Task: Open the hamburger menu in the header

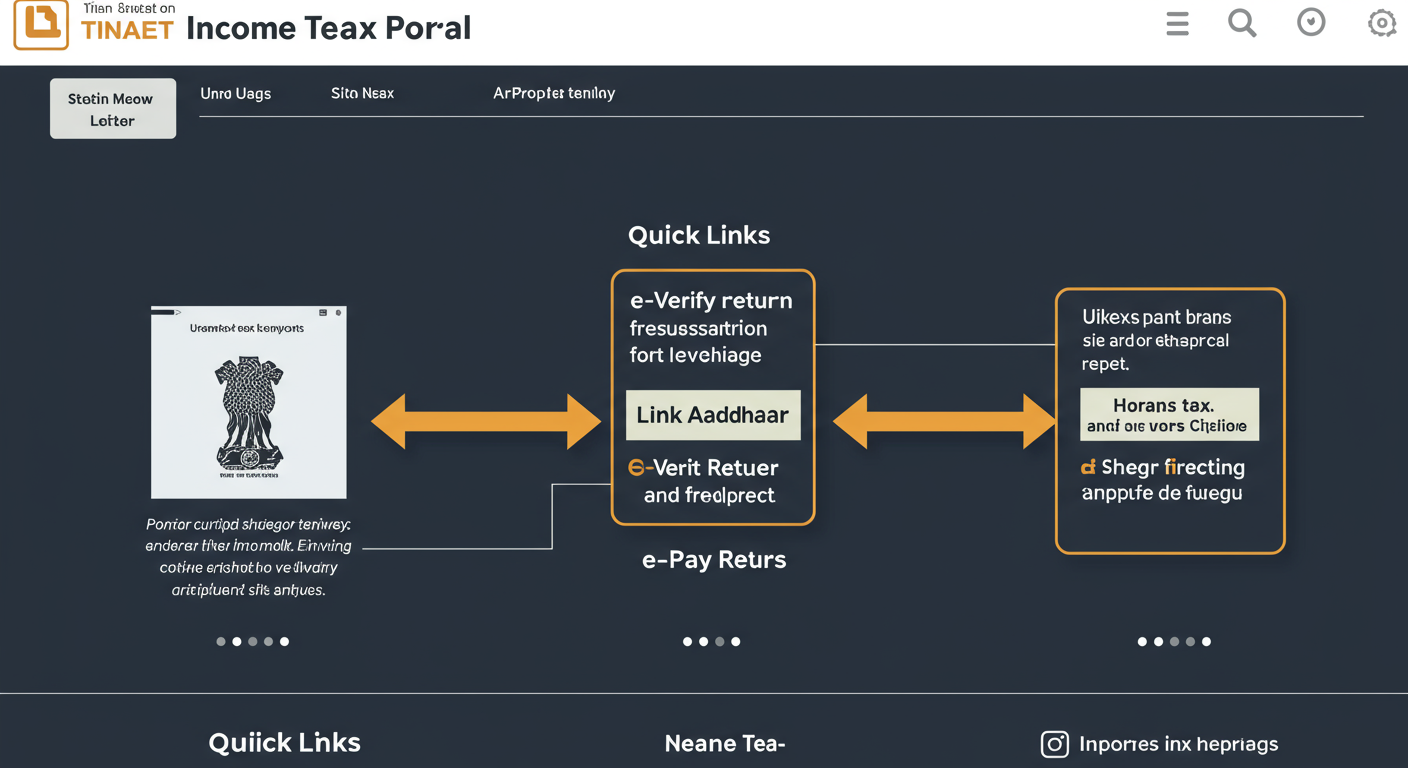Action: coord(1177,23)
